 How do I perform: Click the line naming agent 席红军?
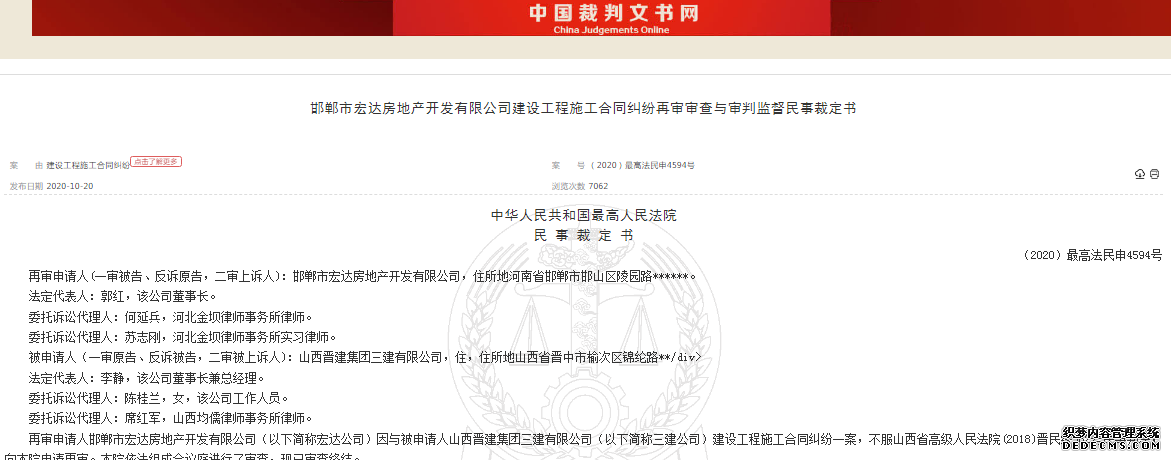(x=170, y=417)
